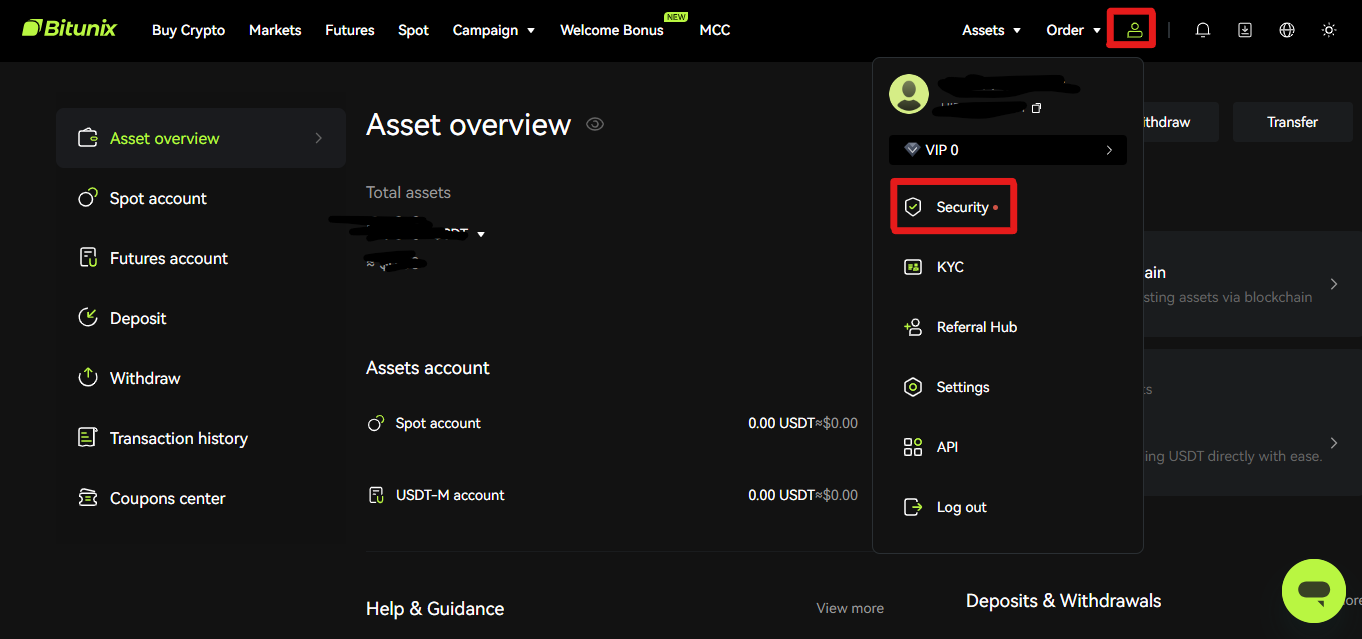Image resolution: width=1362 pixels, height=639 pixels.
Task: Click the Help & Guidance heading
Action: coord(435,609)
